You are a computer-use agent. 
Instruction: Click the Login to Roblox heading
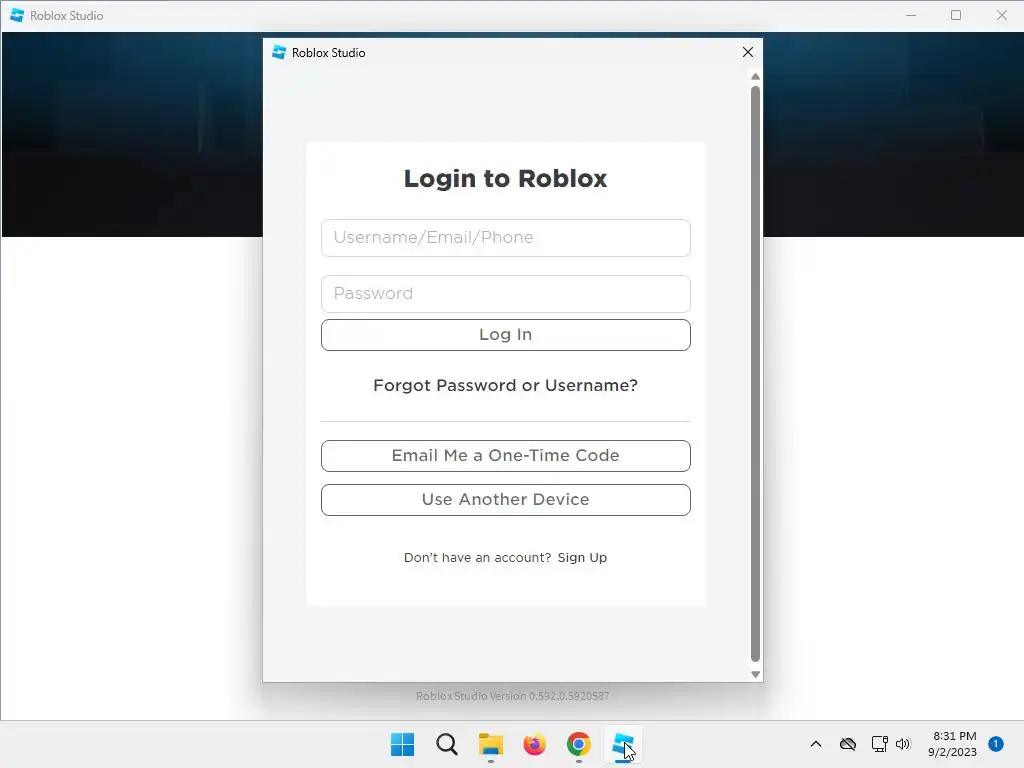click(505, 178)
